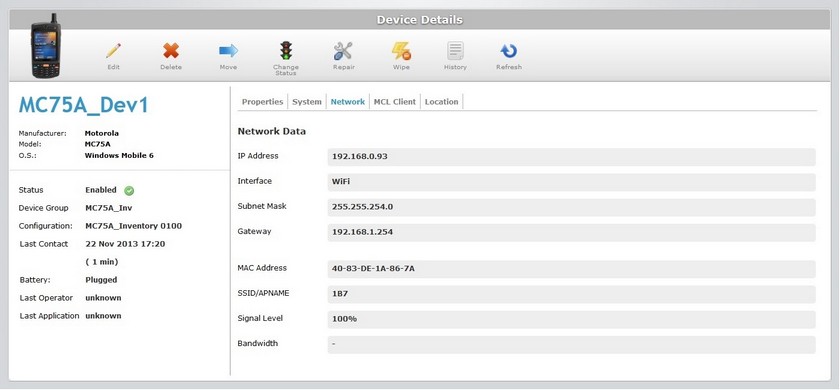The height and width of the screenshot is (390, 840).
Task: Refresh device details with Refresh icon
Action: click(508, 51)
